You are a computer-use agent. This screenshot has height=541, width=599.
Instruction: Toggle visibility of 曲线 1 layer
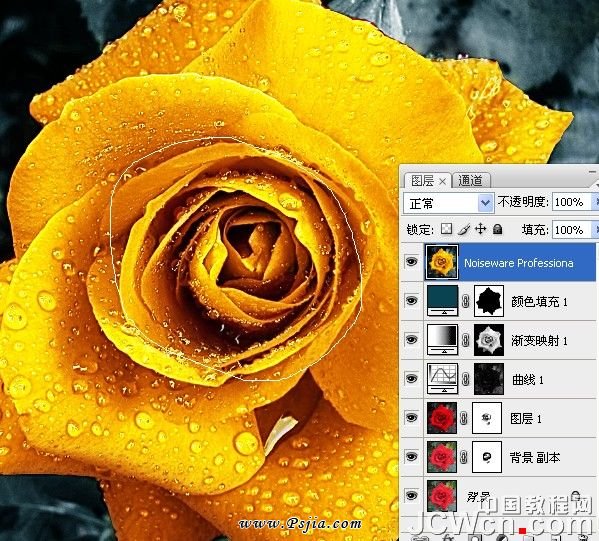pos(411,378)
